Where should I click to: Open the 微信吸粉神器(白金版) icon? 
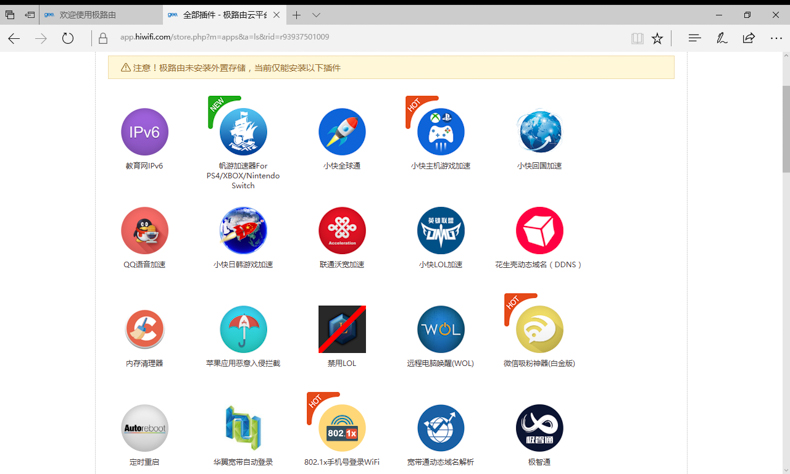click(539, 329)
